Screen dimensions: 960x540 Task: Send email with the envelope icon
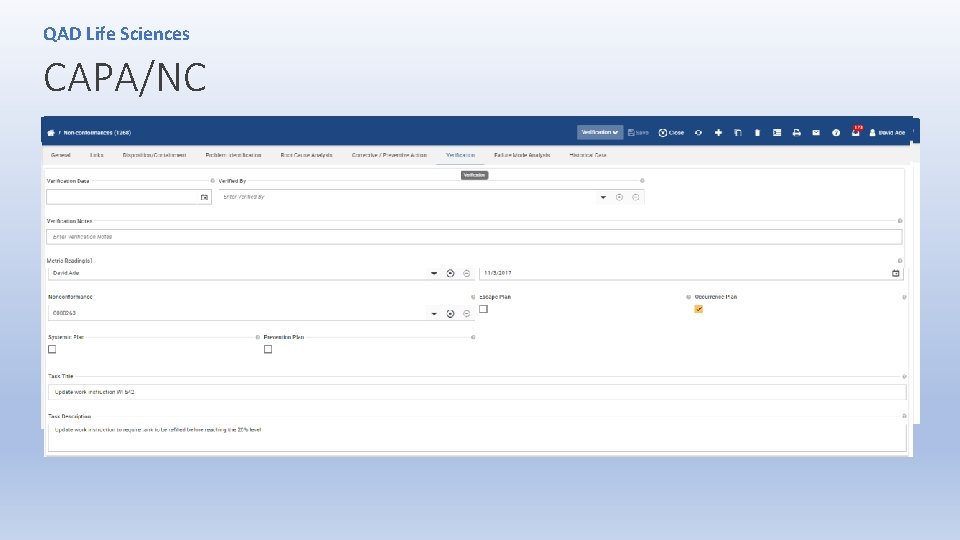coord(816,133)
